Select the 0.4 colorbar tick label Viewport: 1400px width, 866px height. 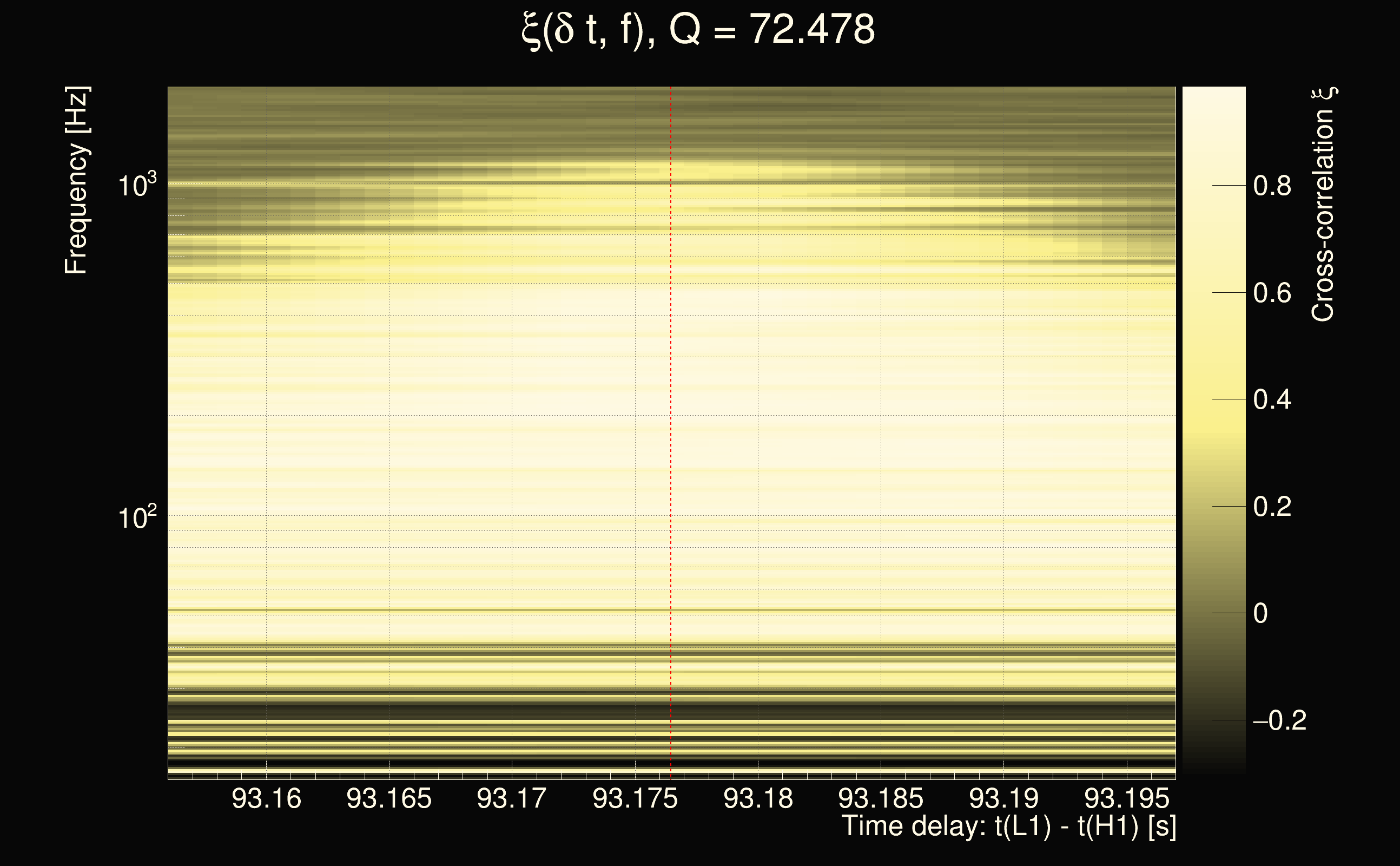[x=1272, y=400]
